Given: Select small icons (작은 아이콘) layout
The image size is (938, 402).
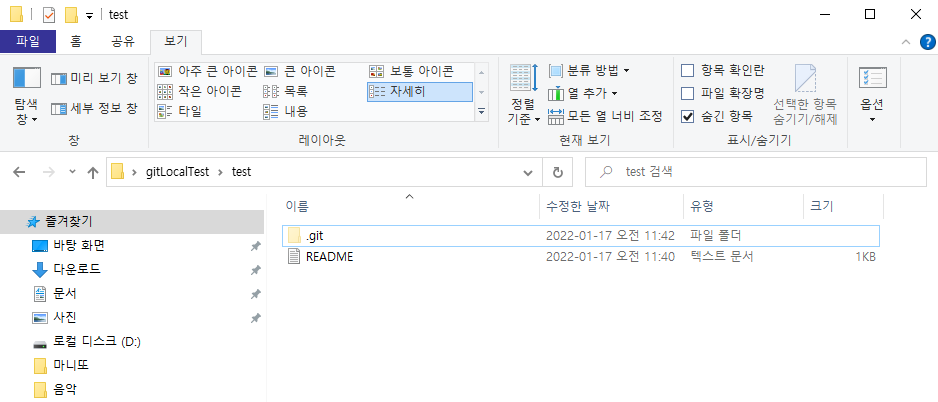Looking at the screenshot, I should coord(199,92).
